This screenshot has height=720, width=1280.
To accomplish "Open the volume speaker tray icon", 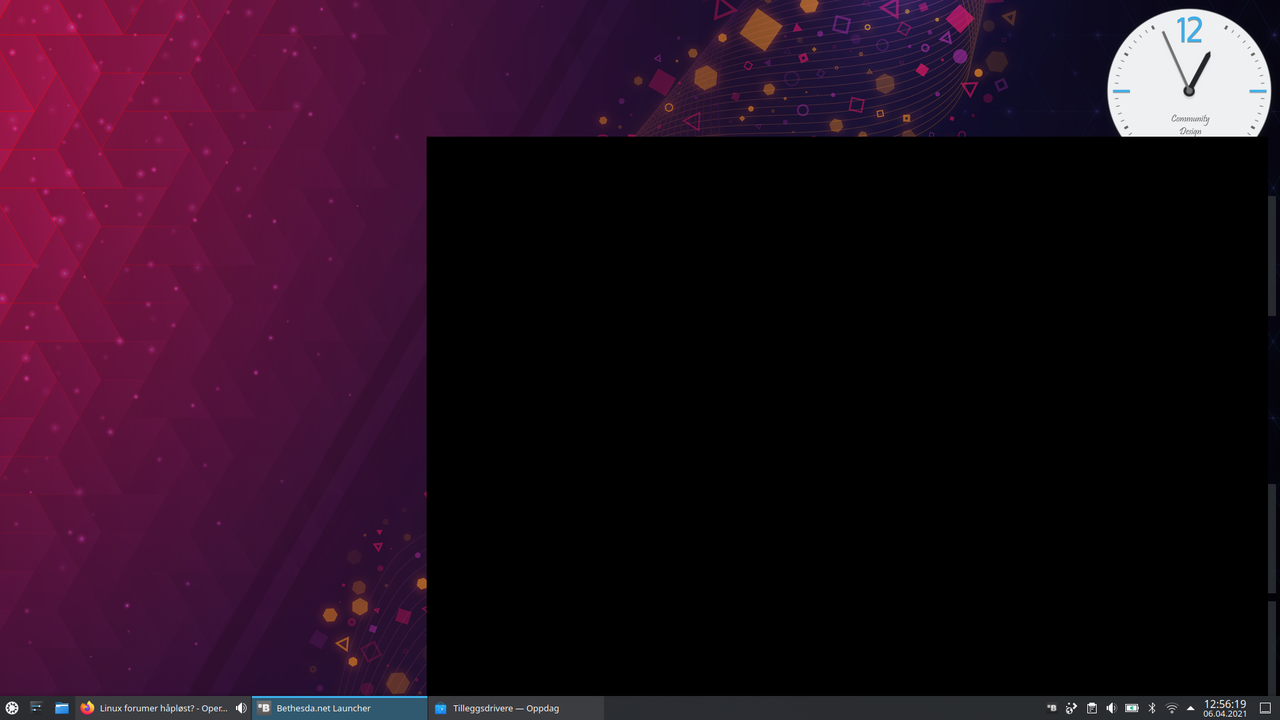I will point(1111,708).
